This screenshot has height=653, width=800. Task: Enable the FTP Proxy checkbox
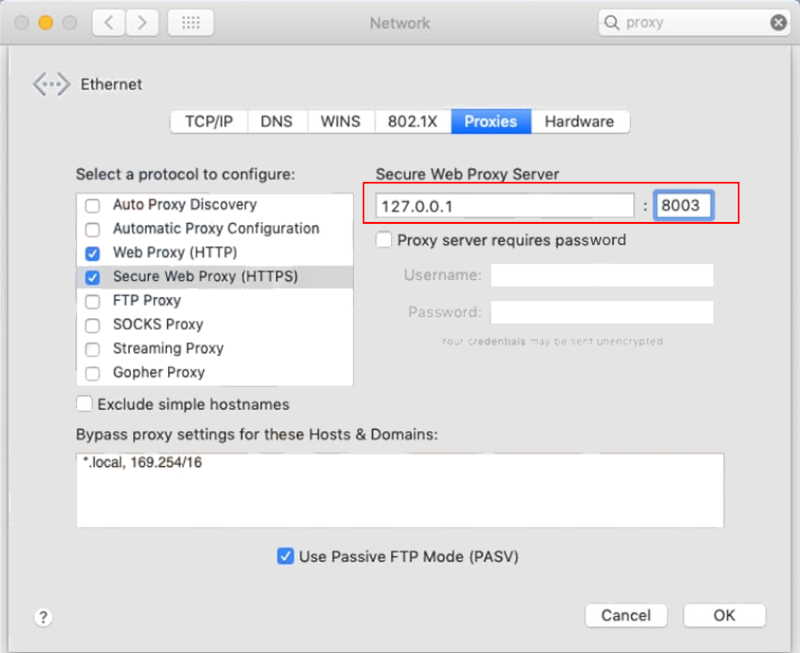coord(92,302)
